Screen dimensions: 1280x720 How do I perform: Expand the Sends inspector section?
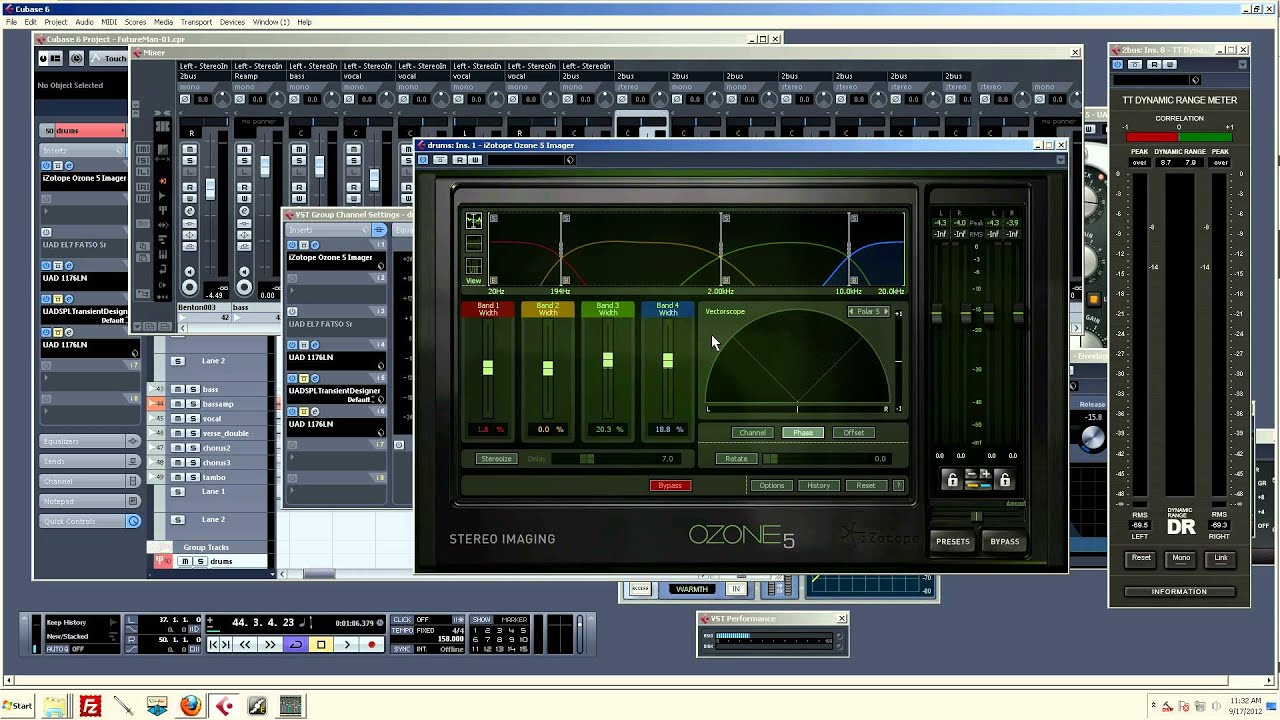click(x=90, y=461)
